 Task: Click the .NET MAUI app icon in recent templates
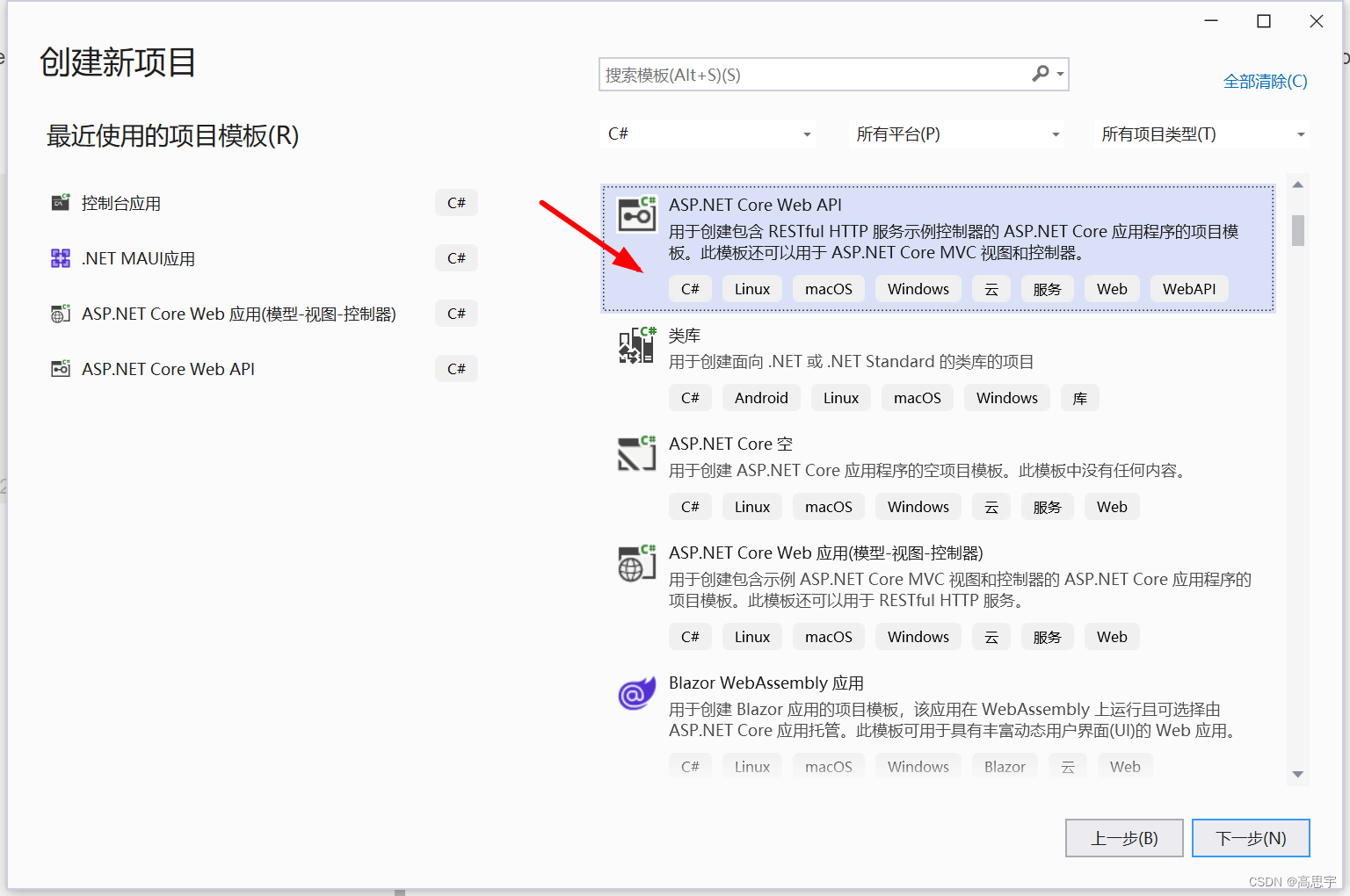pyautogui.click(x=61, y=258)
